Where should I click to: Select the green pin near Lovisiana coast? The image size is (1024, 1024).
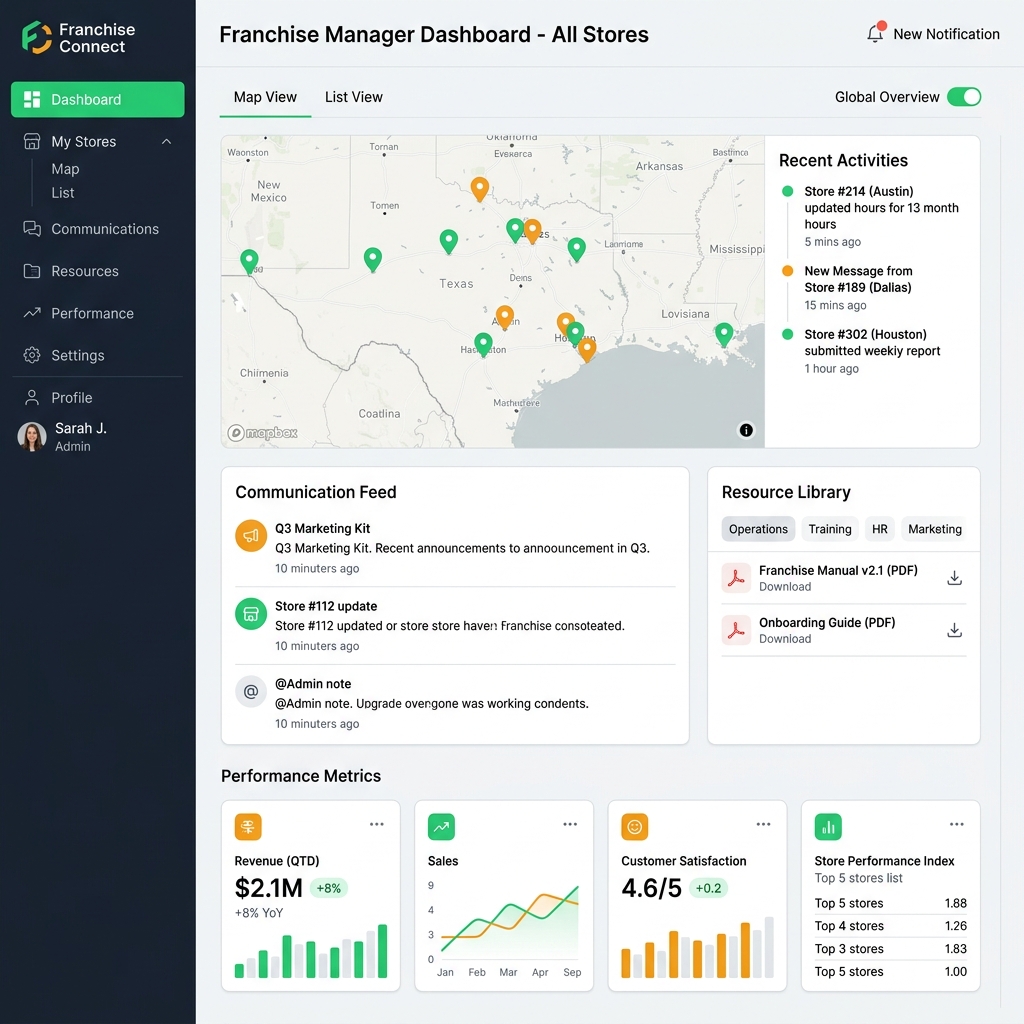724,334
